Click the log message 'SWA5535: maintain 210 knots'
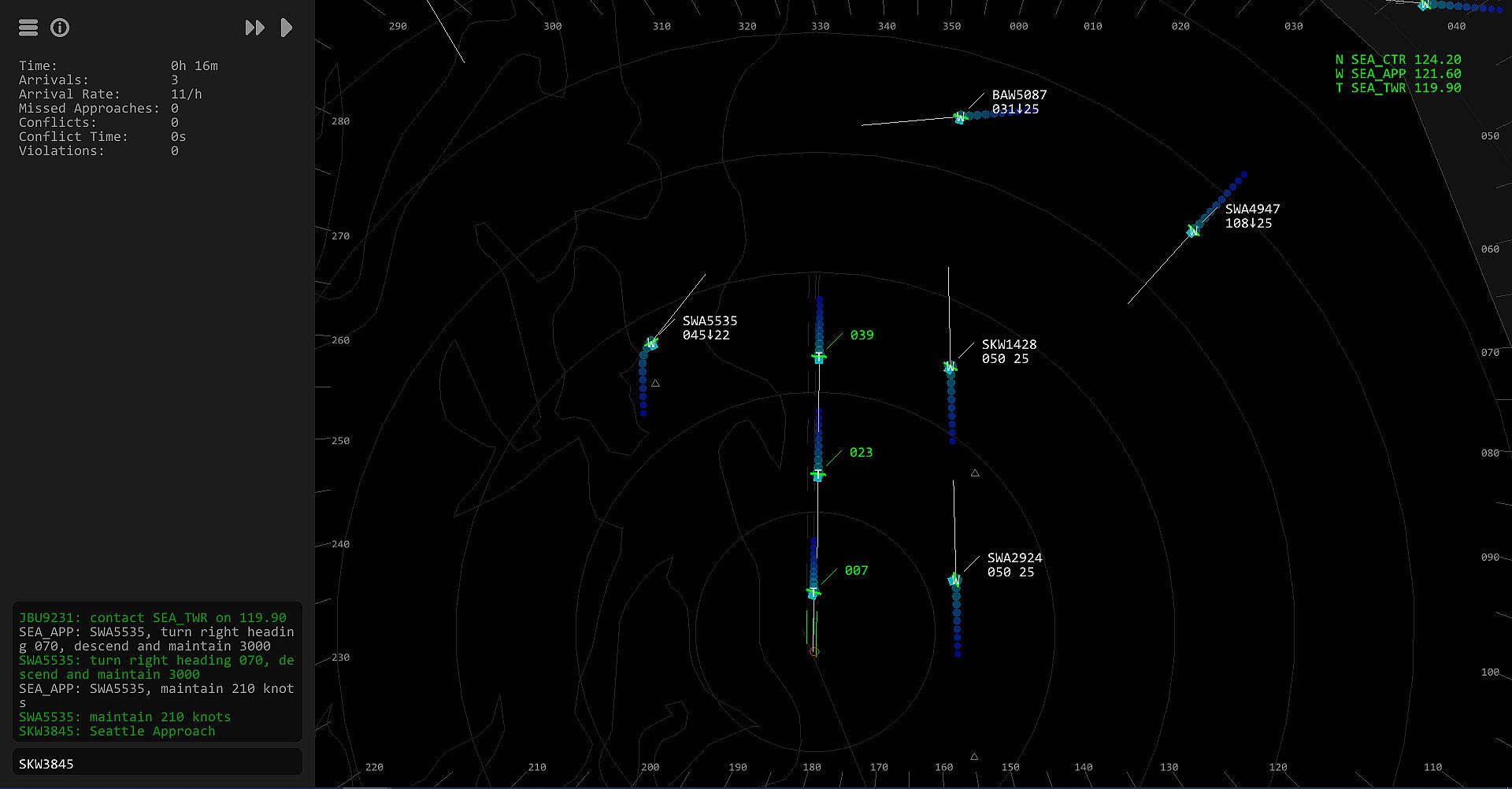1512x789 pixels. click(x=125, y=717)
